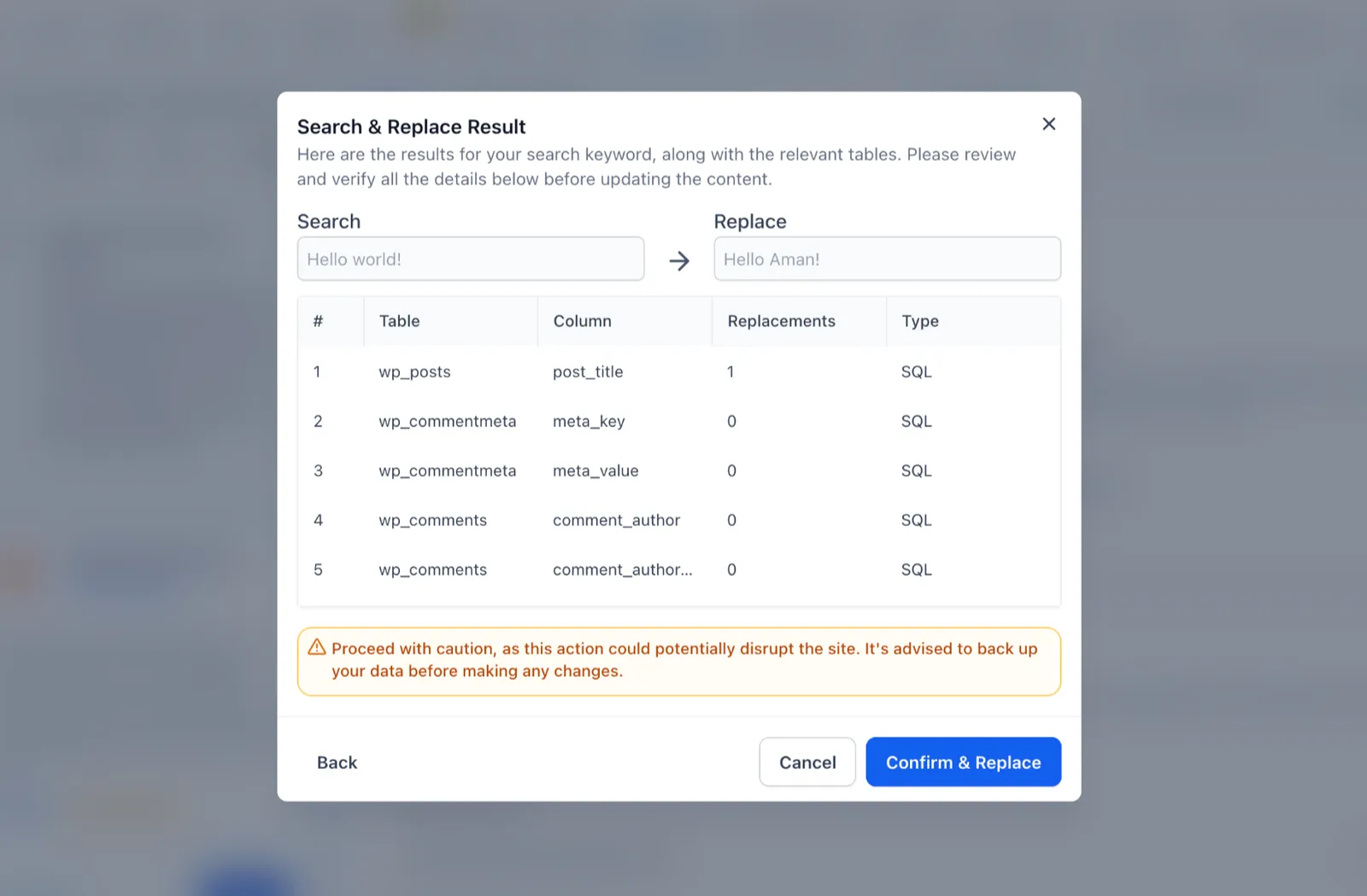
Task: Select the comment_author cell in row four
Action: tap(616, 520)
